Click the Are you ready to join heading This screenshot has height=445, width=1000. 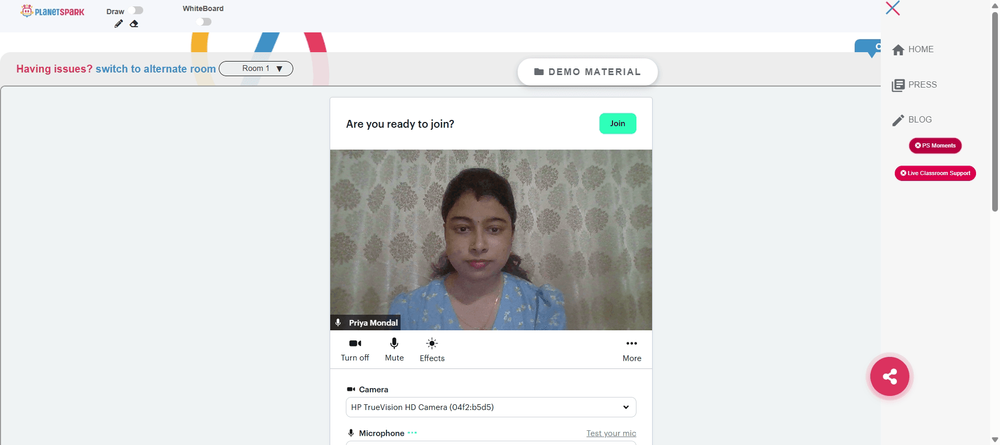400,124
